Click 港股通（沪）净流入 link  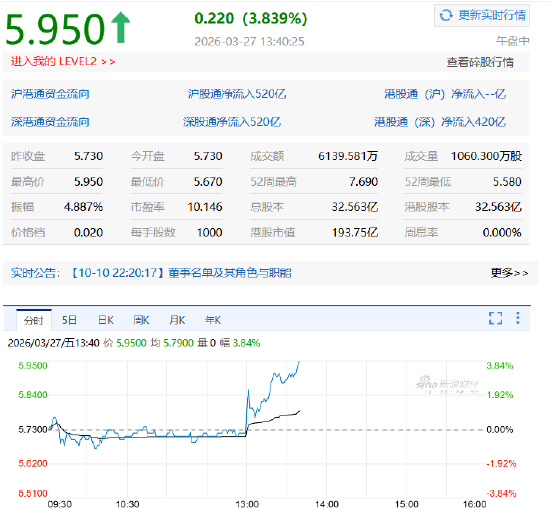tap(445, 94)
